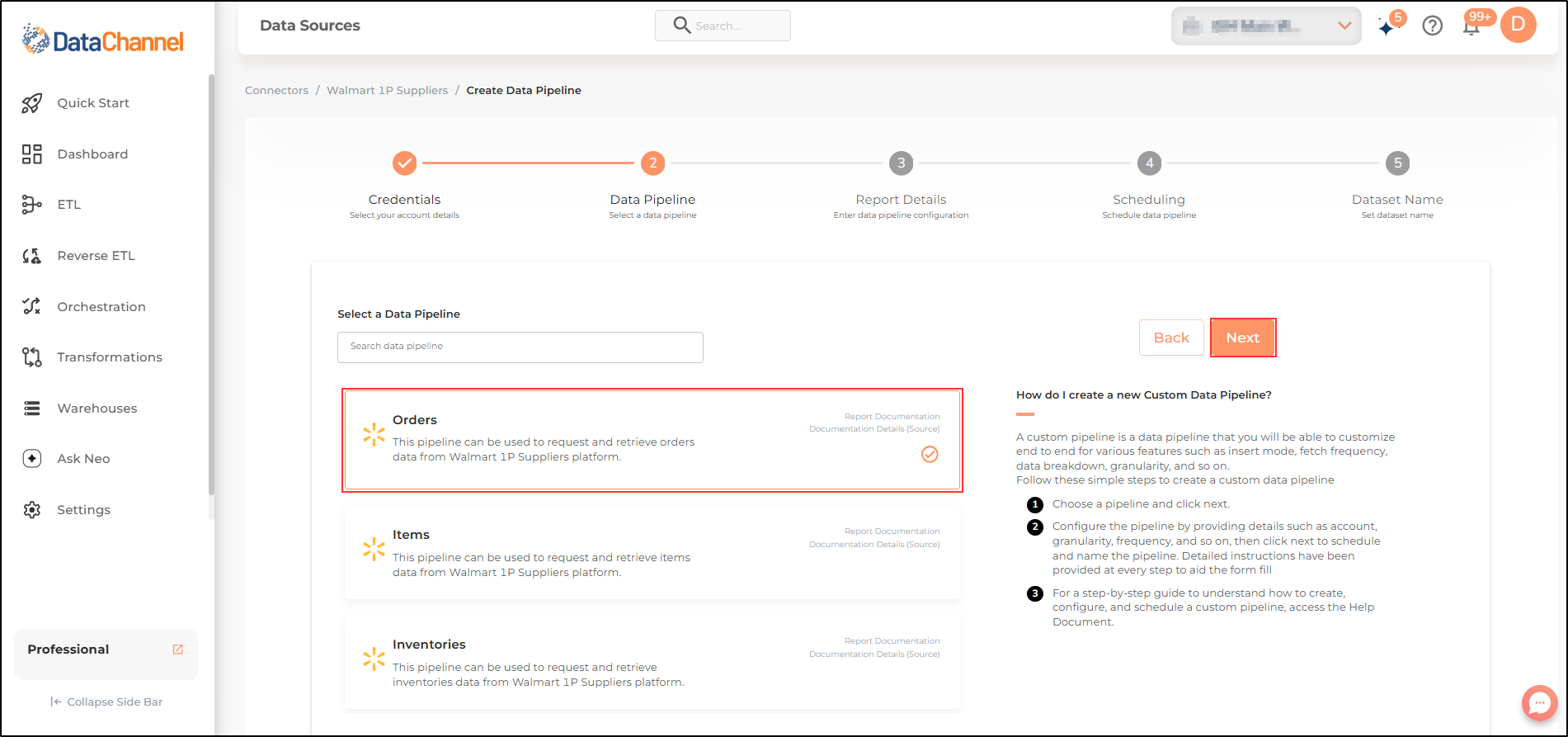Click the search magnifier icon

tap(681, 26)
